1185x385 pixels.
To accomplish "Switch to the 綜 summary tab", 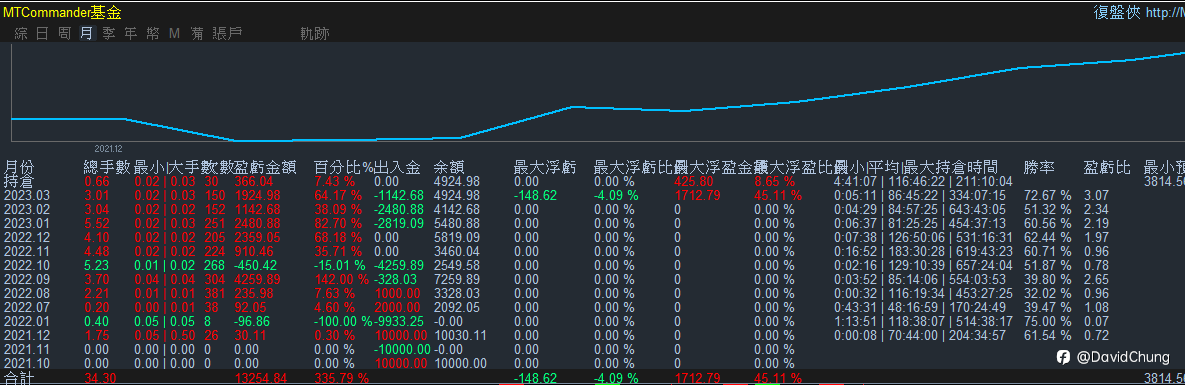I will coord(21,33).
